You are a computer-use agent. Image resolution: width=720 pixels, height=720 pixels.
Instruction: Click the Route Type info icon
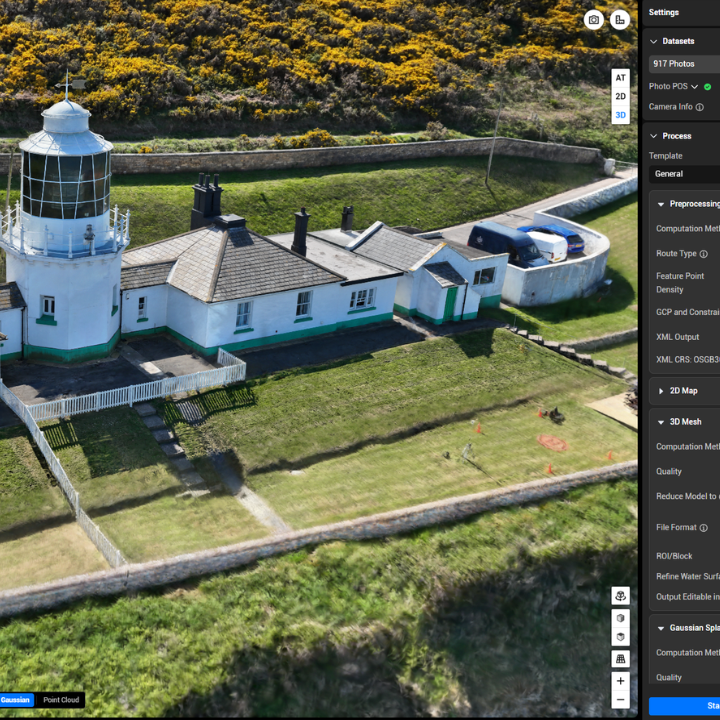coord(703,254)
